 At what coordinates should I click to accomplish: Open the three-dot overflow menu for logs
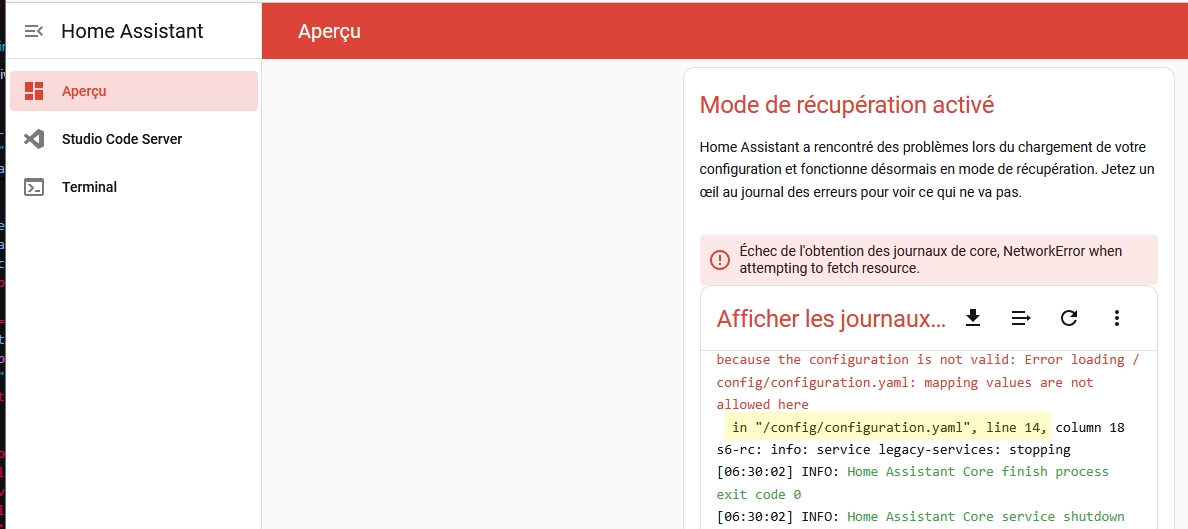[1117, 318]
